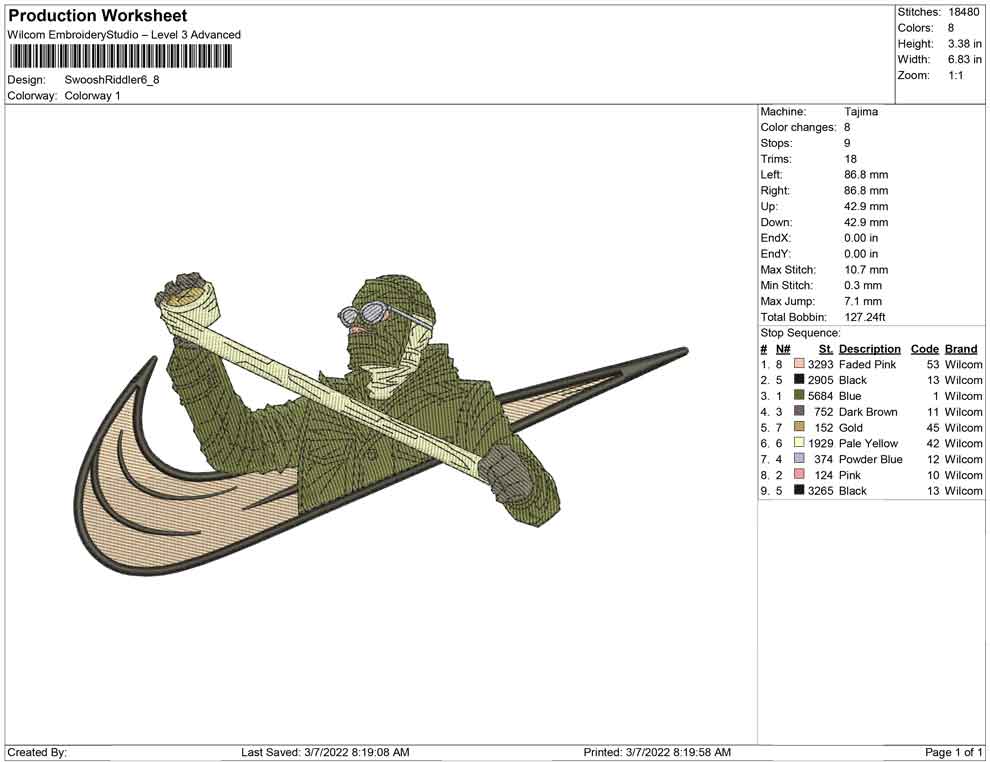Click the Black 2905 color swatch

pos(799,380)
